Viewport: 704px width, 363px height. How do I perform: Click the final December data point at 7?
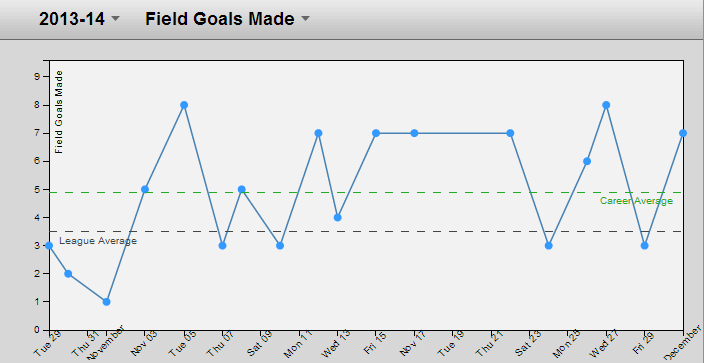pos(683,133)
